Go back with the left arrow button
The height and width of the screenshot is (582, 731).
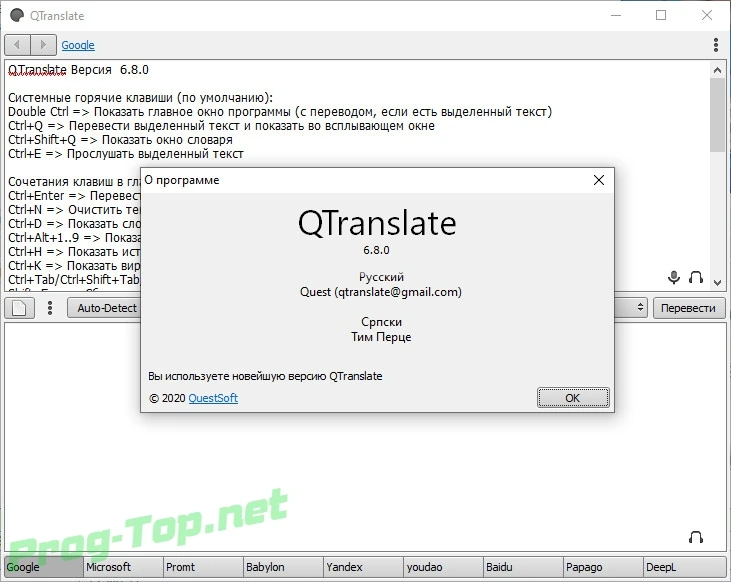click(18, 45)
